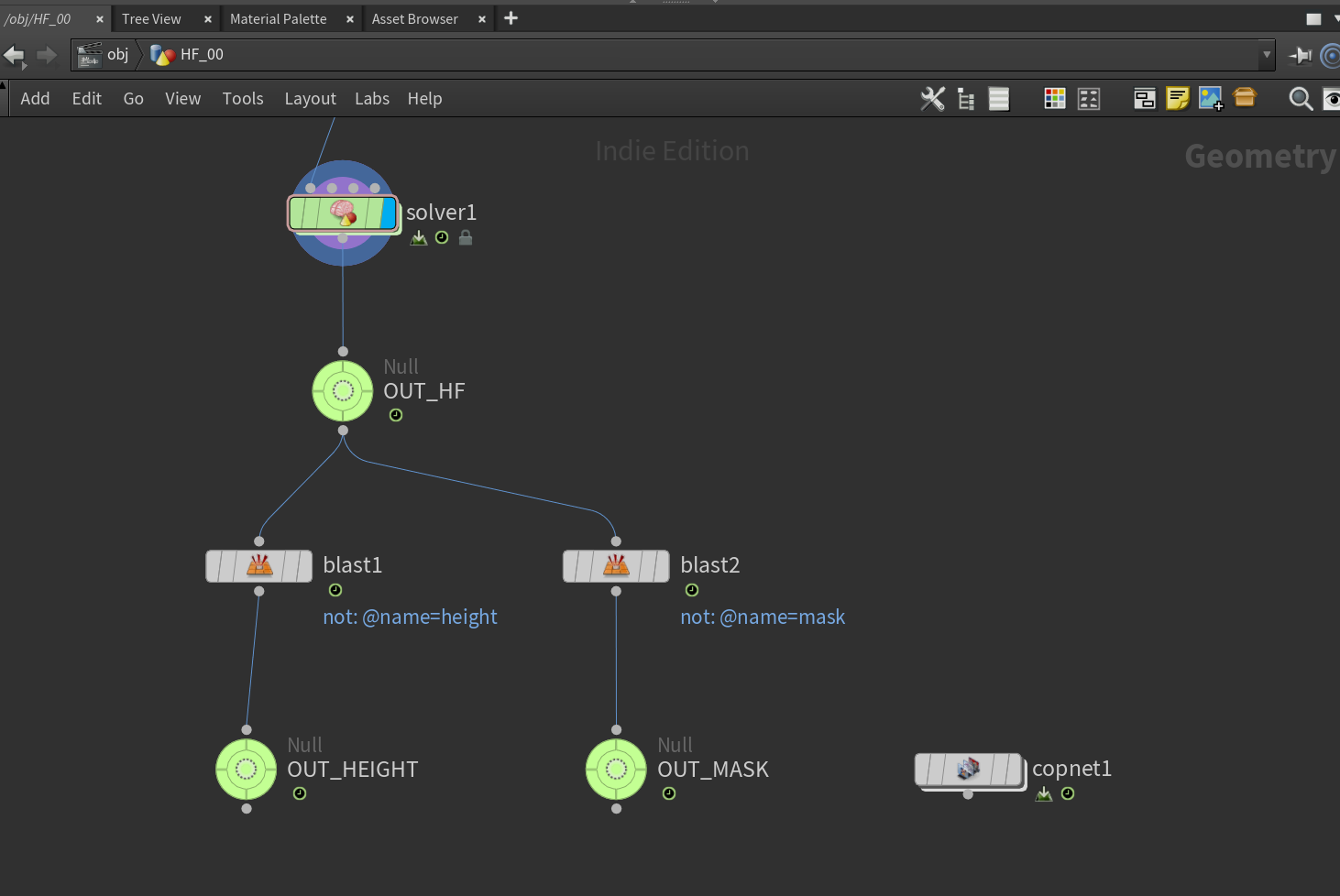Pin the pane with pushpin icon
Screen dimensions: 1340x896
pos(1300,56)
